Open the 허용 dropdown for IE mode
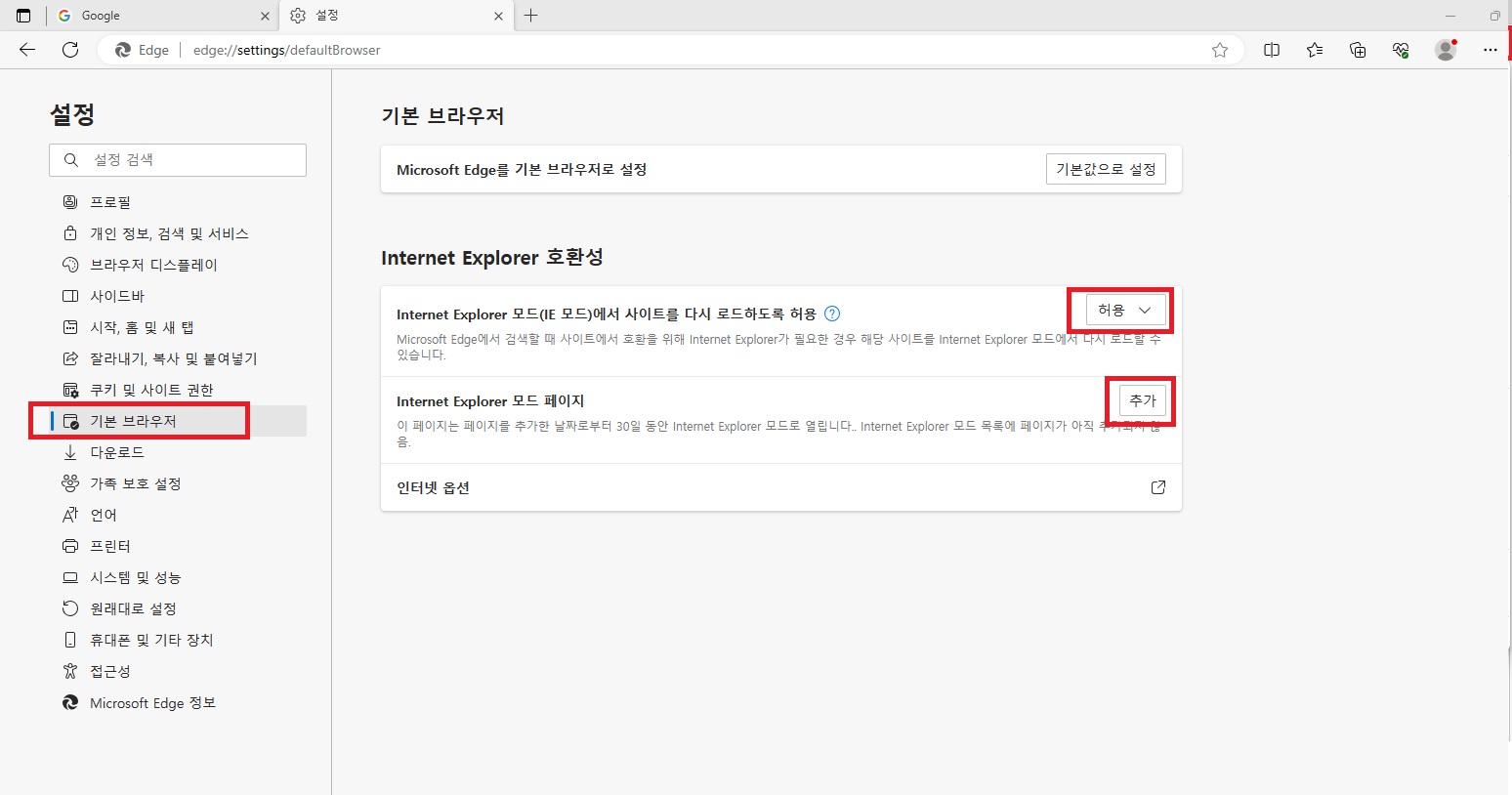Screen dimensions: 1512x795 1125,310
